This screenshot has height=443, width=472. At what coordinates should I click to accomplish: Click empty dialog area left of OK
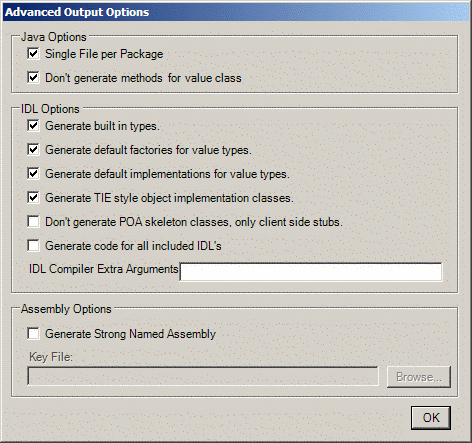[207, 418]
